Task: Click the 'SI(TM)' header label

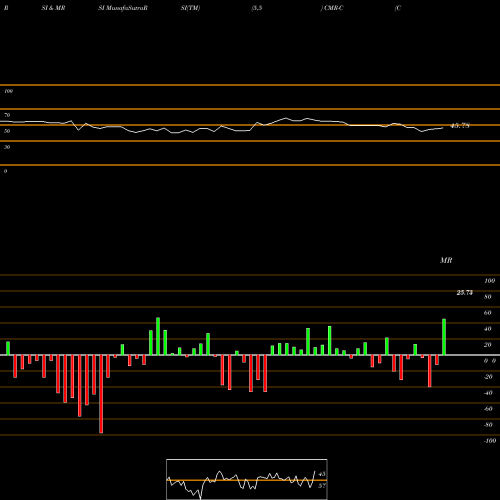Action: [x=190, y=8]
